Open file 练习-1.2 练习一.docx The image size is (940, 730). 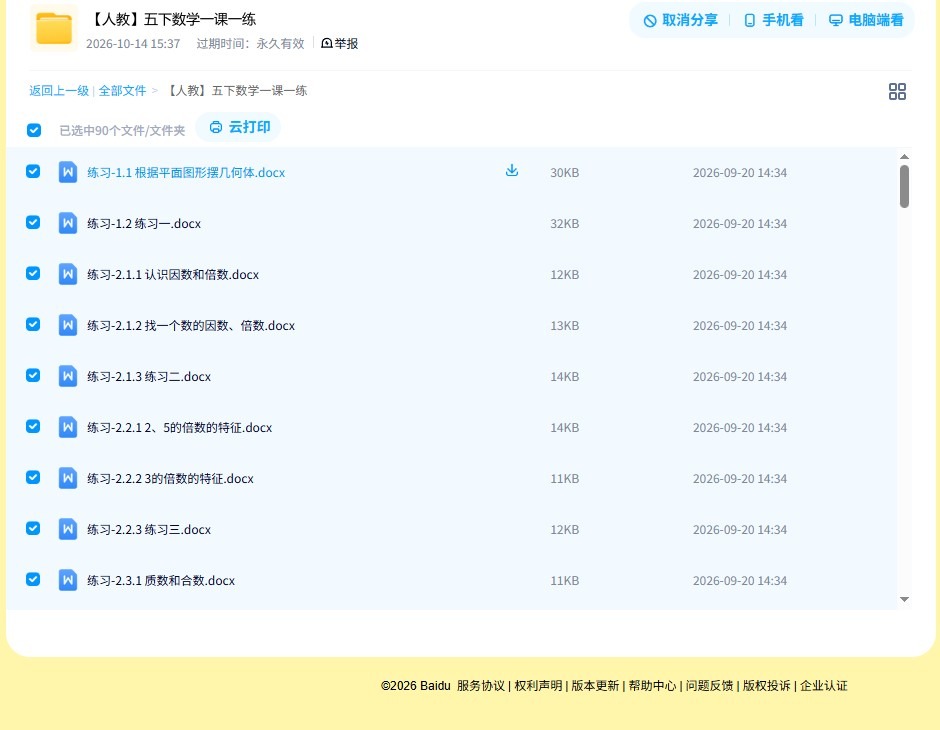click(144, 224)
